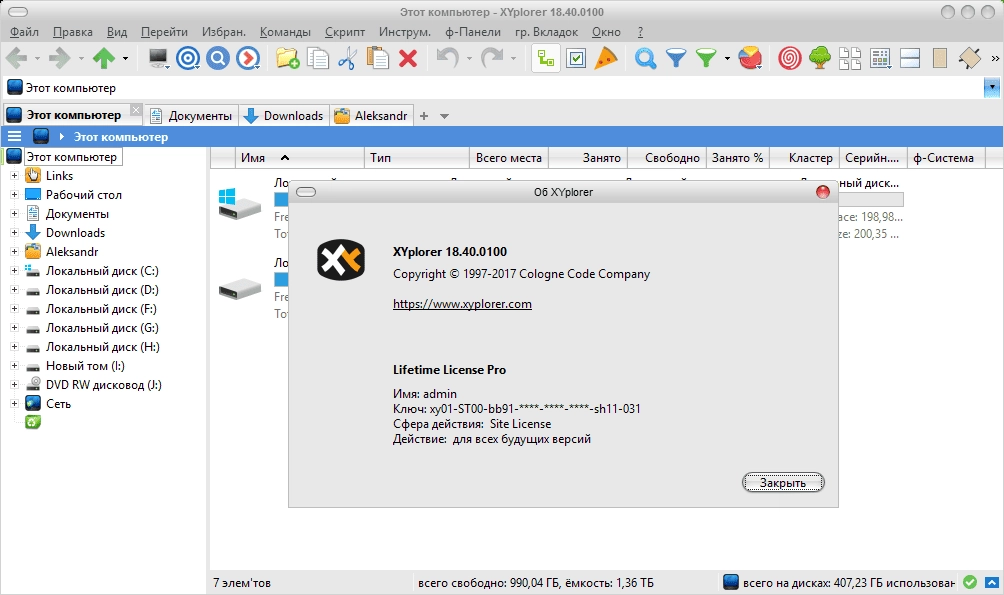Click the diamond tag icon in toolbar
Viewport: 1004px width, 595px height.
point(970,58)
